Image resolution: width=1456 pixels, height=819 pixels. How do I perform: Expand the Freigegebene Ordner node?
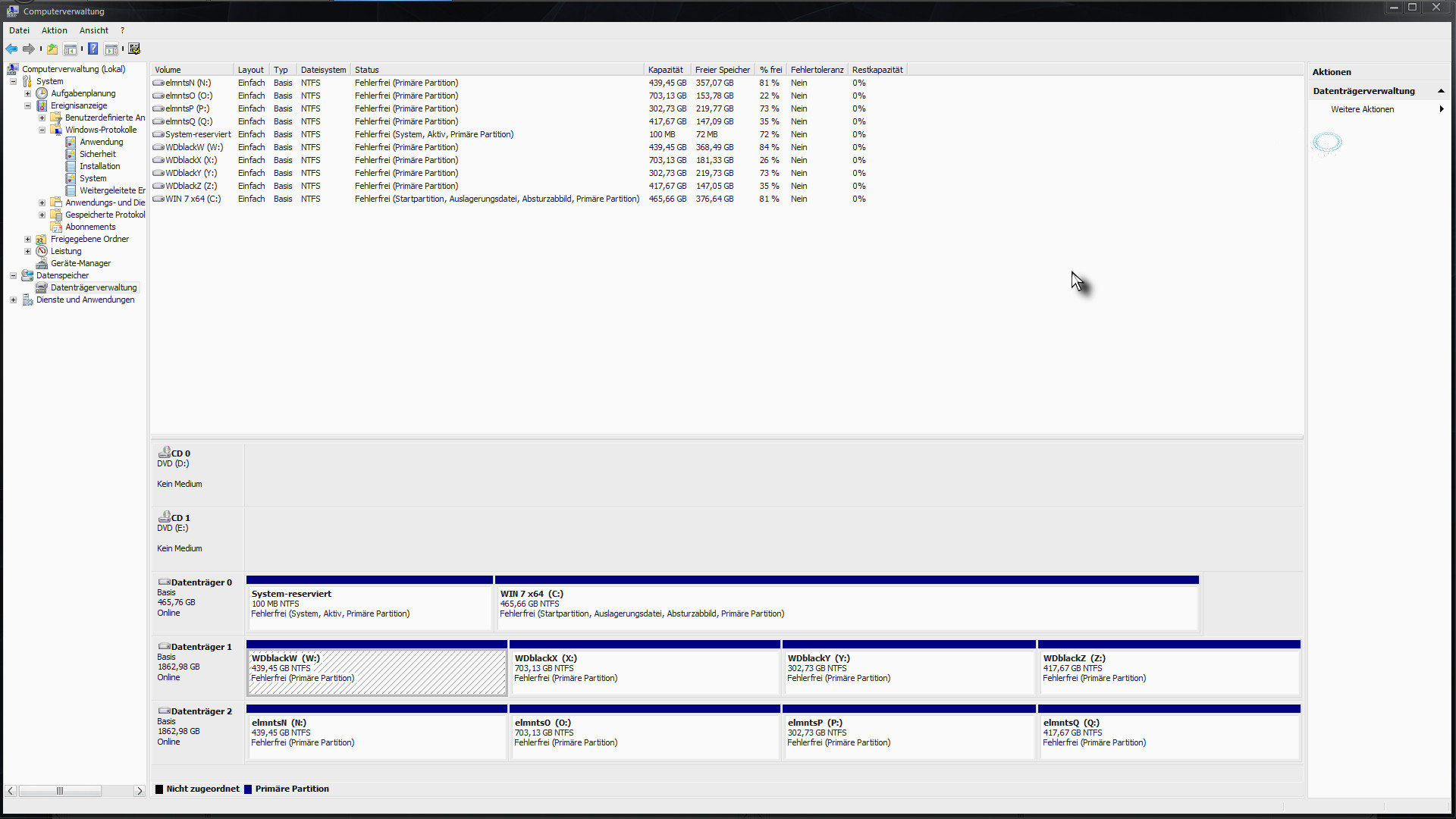click(x=28, y=239)
